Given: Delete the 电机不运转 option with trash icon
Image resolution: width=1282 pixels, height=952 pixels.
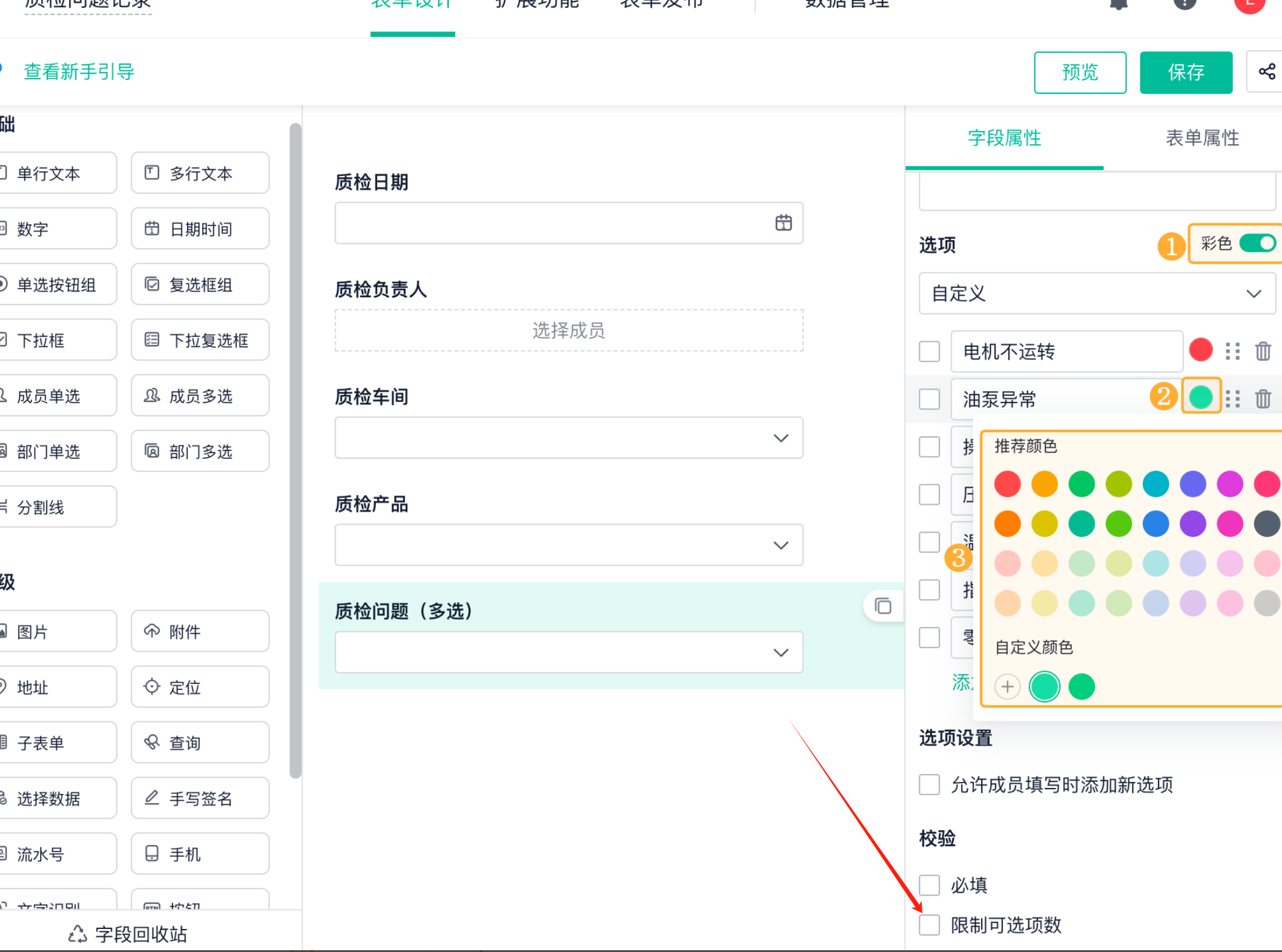Looking at the screenshot, I should click(1263, 351).
